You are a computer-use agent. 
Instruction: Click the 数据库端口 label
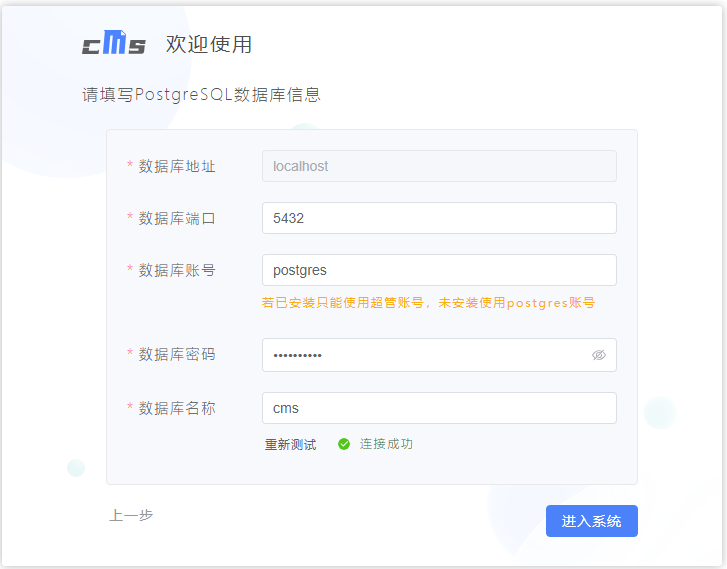[x=177, y=218]
